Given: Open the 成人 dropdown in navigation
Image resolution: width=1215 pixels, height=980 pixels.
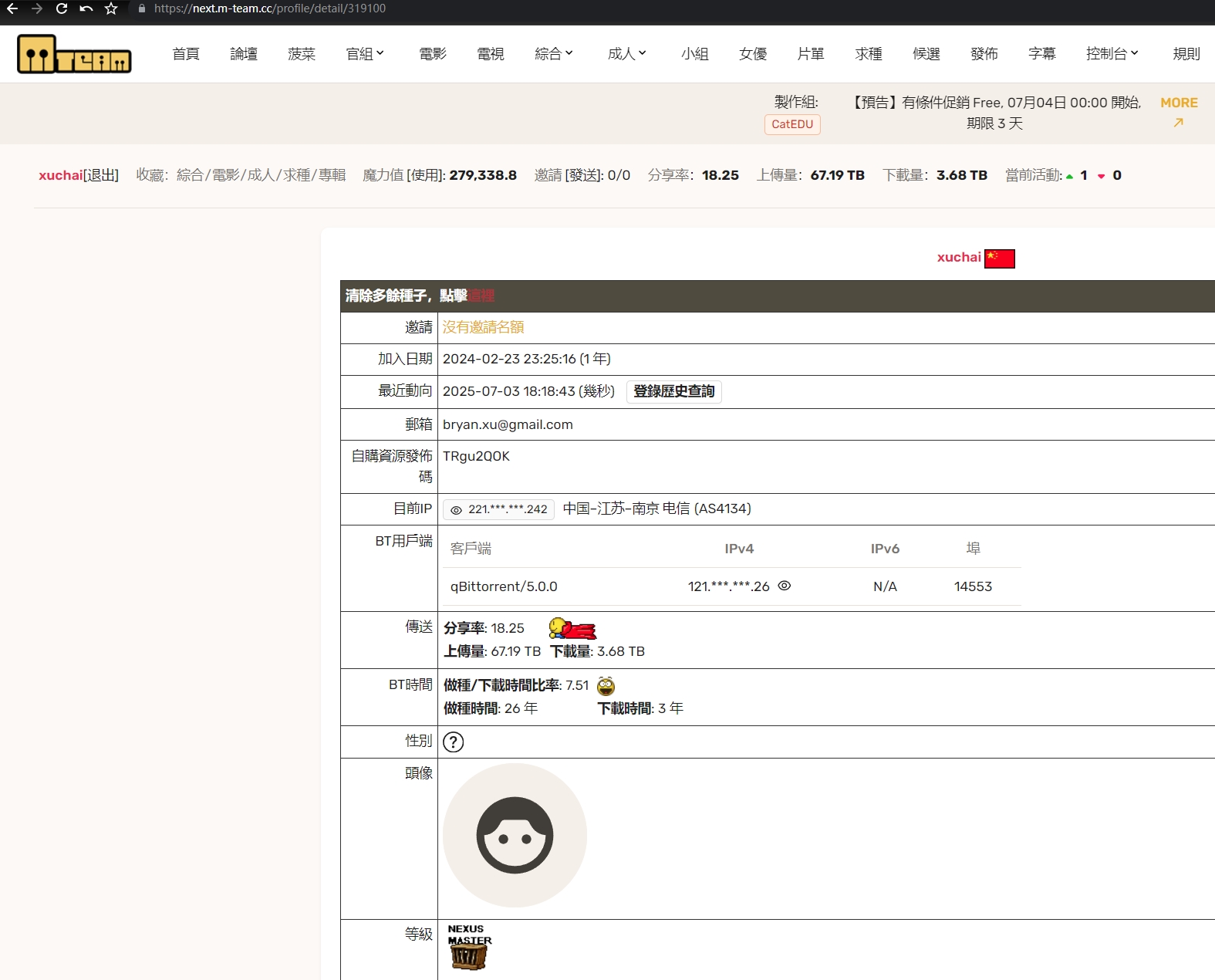Looking at the screenshot, I should 626,54.
